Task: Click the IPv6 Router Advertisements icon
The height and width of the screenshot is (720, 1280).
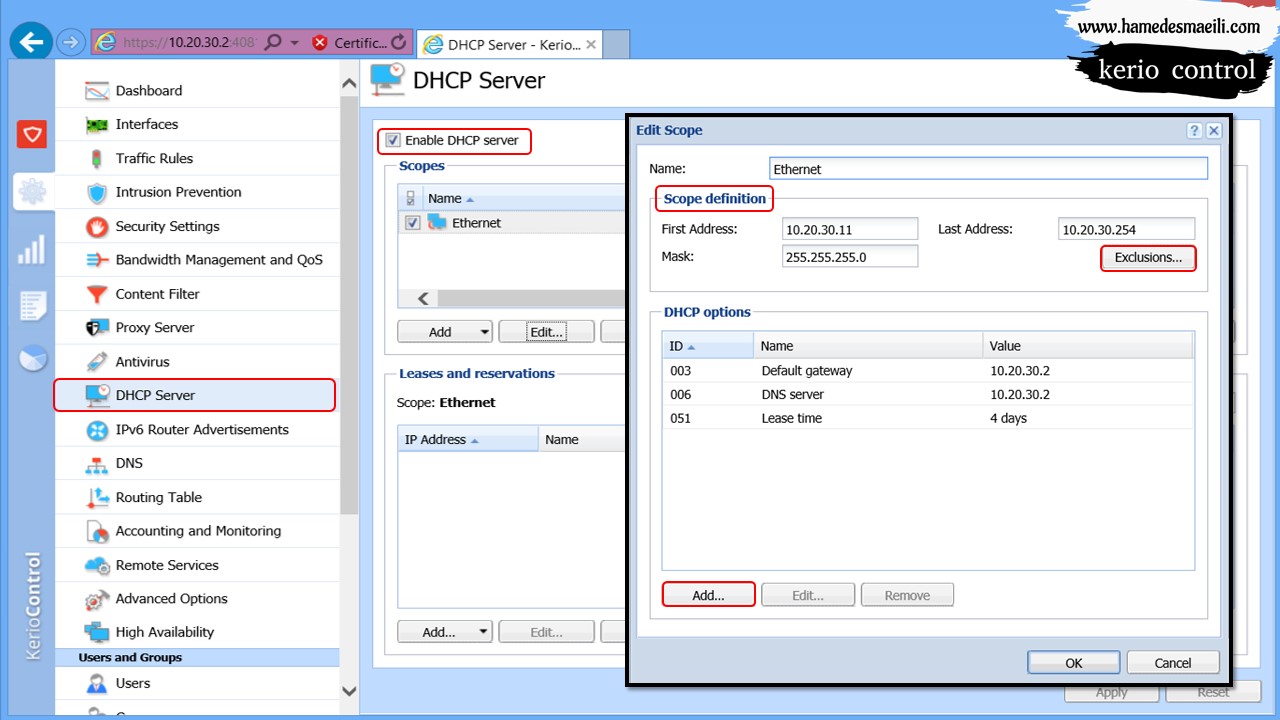Action: tap(97, 430)
